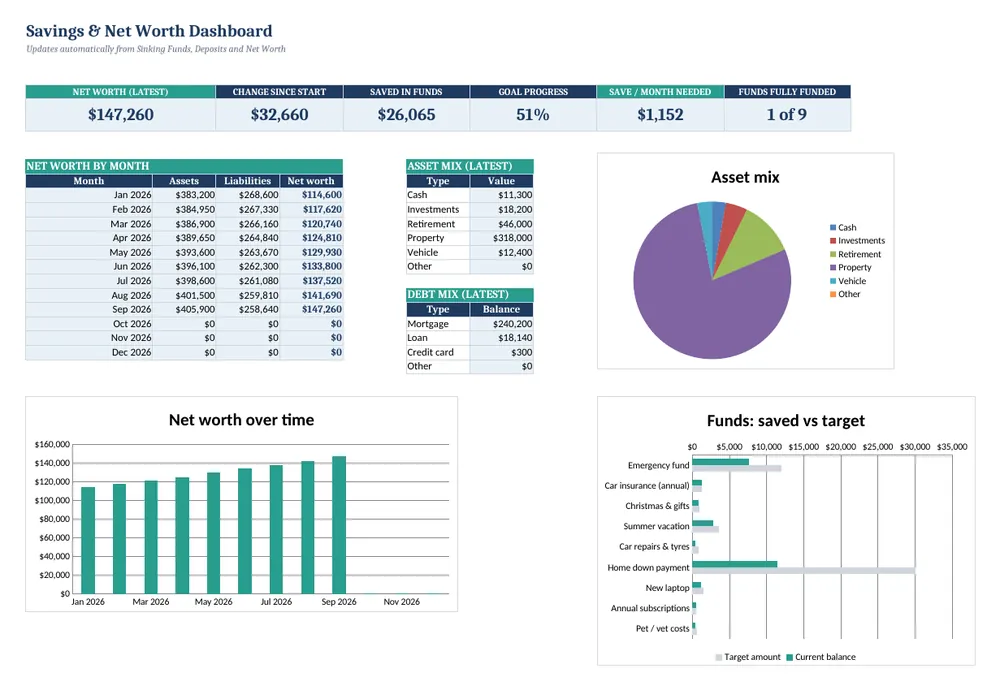The height and width of the screenshot is (690, 1000).
Task: Select the Save / Month Needed value $1,152
Action: click(x=660, y=115)
